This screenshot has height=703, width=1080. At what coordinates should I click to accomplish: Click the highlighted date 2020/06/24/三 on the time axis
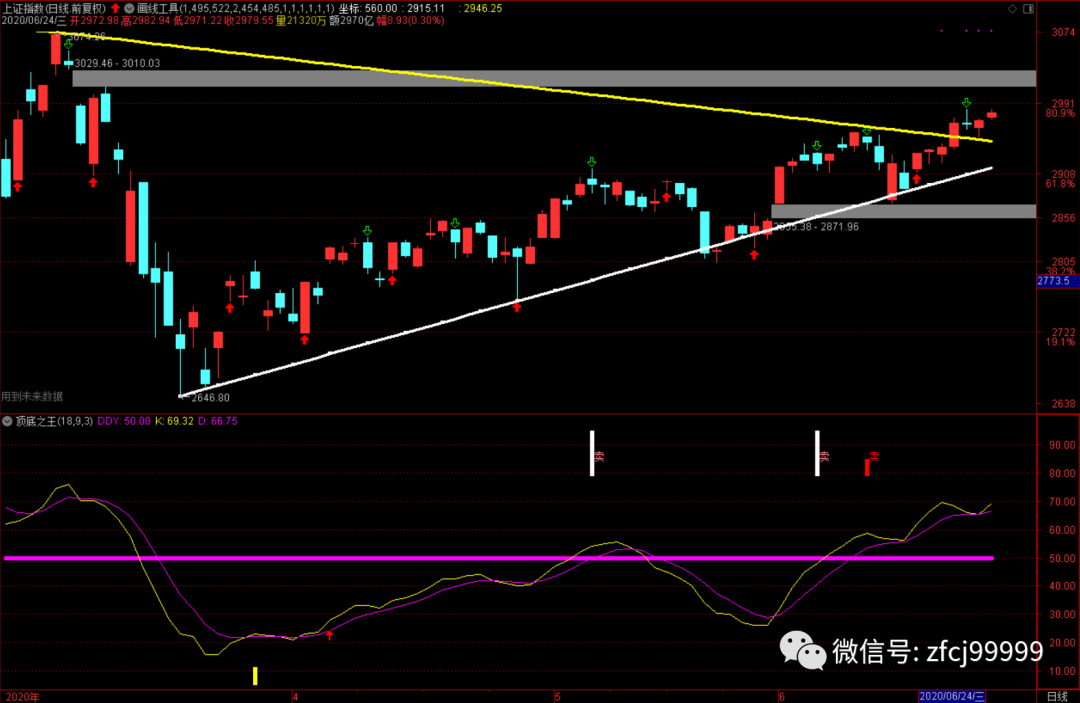[952, 696]
